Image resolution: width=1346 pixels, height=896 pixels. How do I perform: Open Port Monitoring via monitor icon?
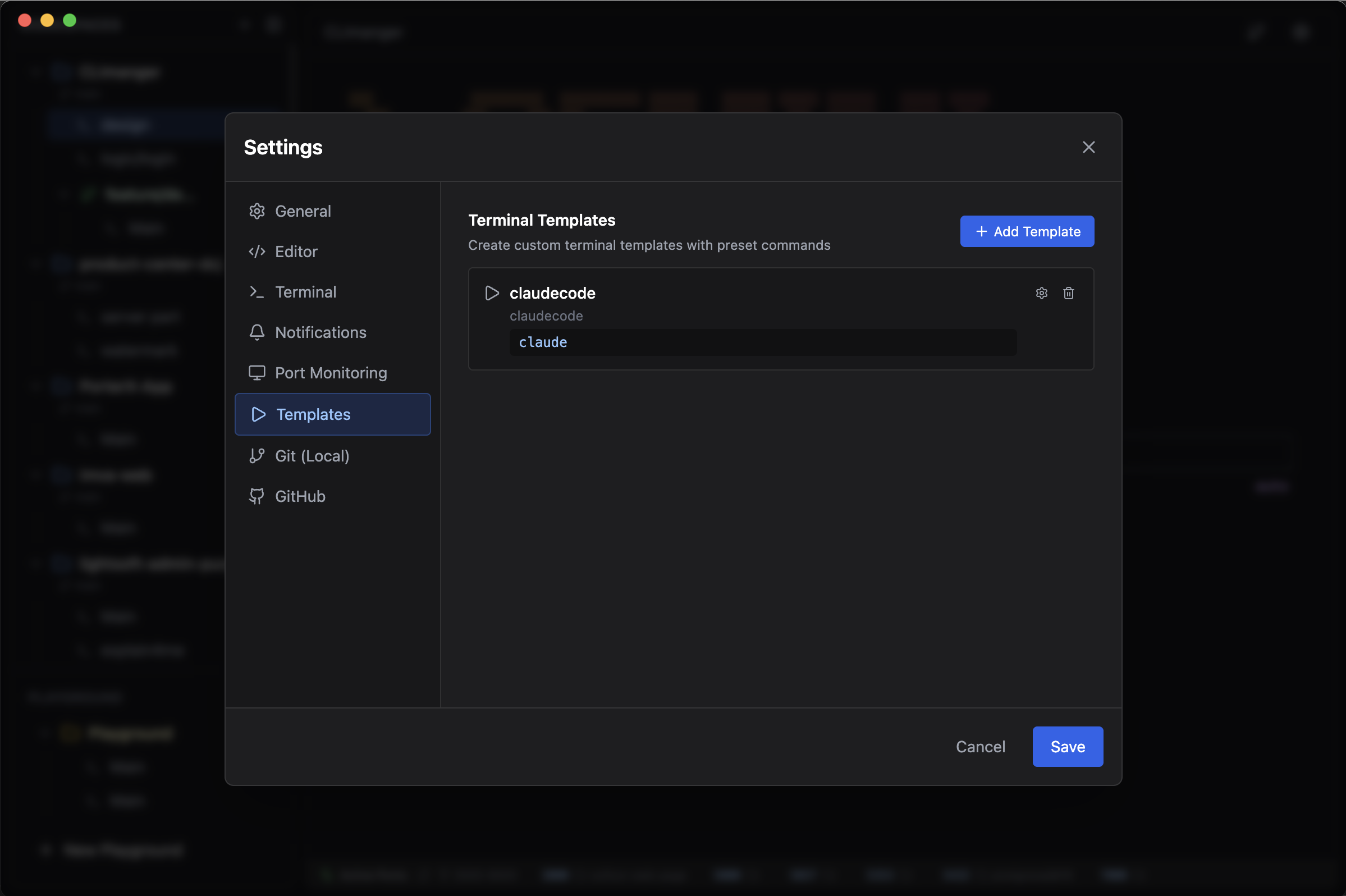click(257, 373)
